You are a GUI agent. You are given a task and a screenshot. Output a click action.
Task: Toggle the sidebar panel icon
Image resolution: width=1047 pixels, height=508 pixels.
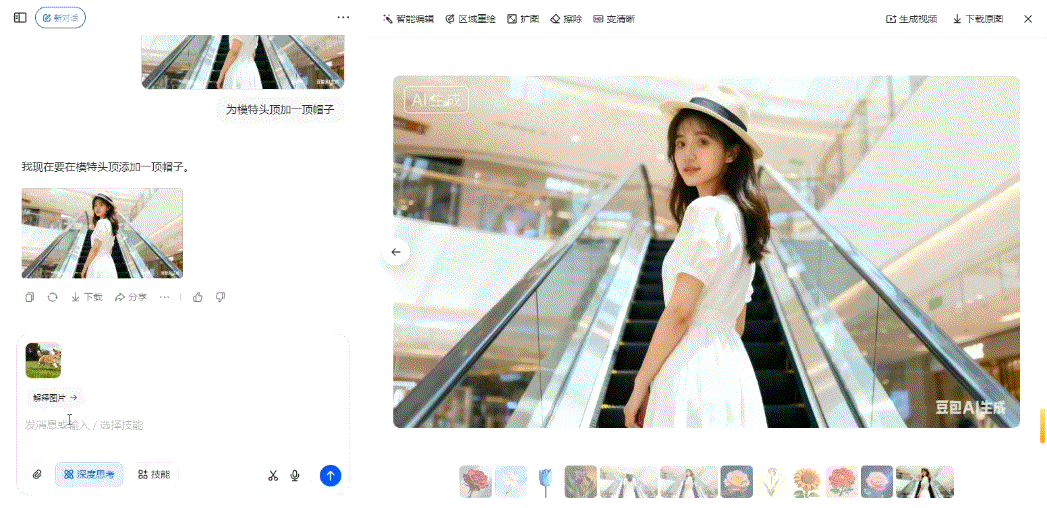20,18
